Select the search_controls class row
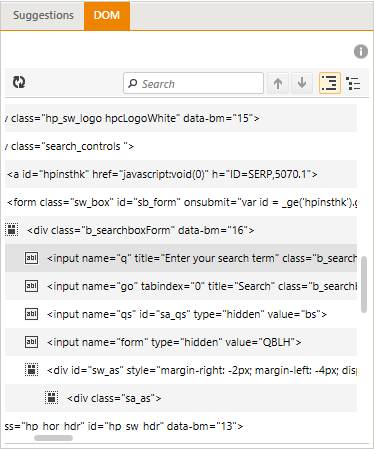The height and width of the screenshot is (449, 374). pos(181,146)
